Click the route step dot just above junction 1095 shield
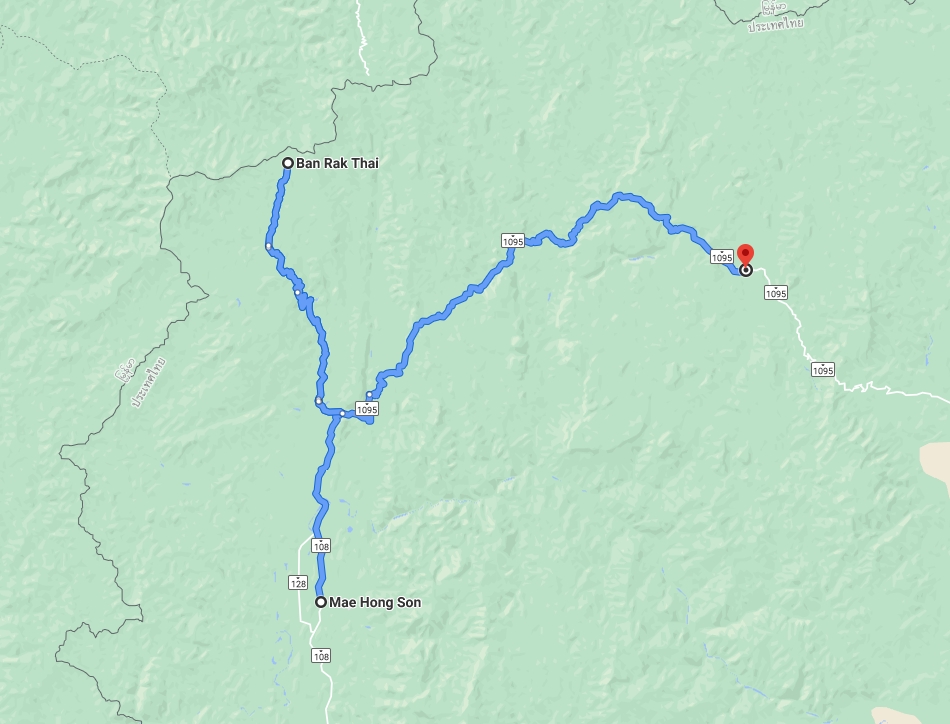Screen dimensions: 950x724 (369, 395)
